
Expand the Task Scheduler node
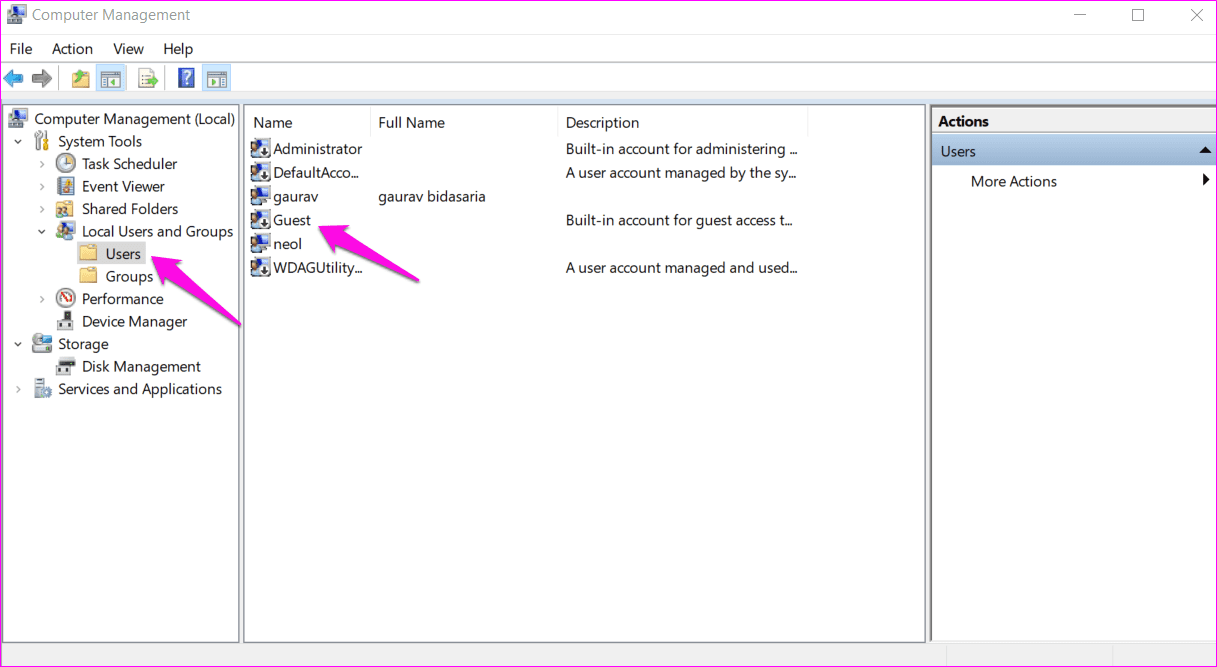coord(42,163)
